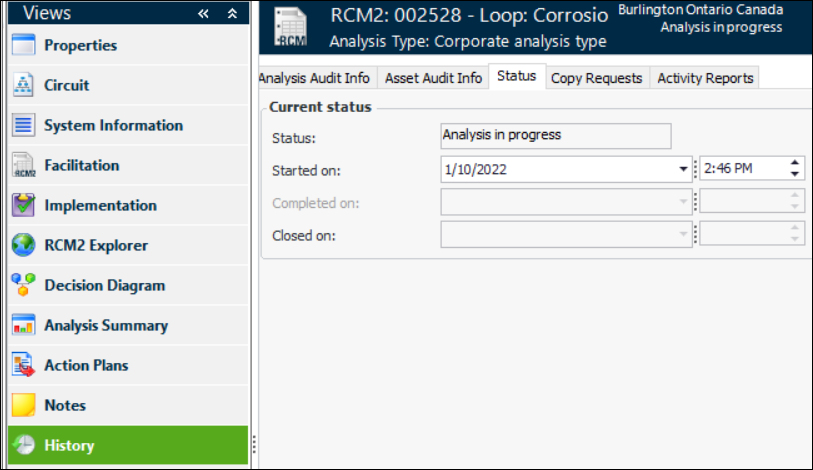The width and height of the screenshot is (813, 470).
Task: Open the Completed on date dropdown
Action: 683,202
